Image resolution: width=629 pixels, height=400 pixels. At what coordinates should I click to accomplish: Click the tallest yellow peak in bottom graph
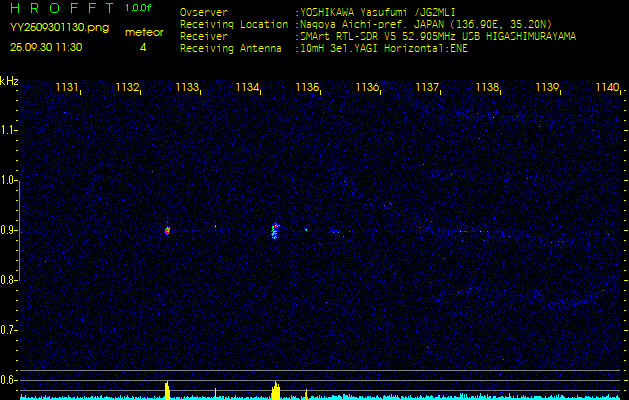(275, 388)
